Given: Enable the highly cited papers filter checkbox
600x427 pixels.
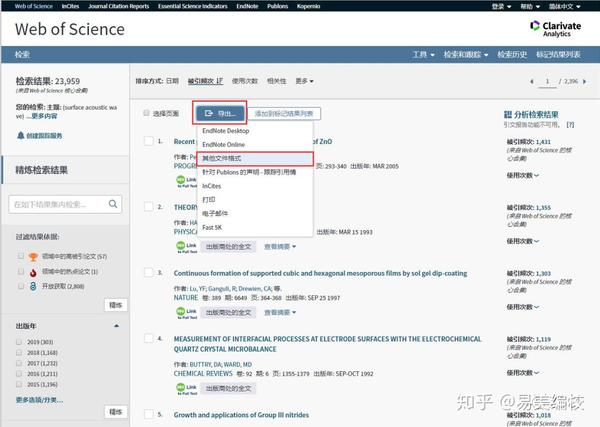Looking at the screenshot, I should [21, 256].
